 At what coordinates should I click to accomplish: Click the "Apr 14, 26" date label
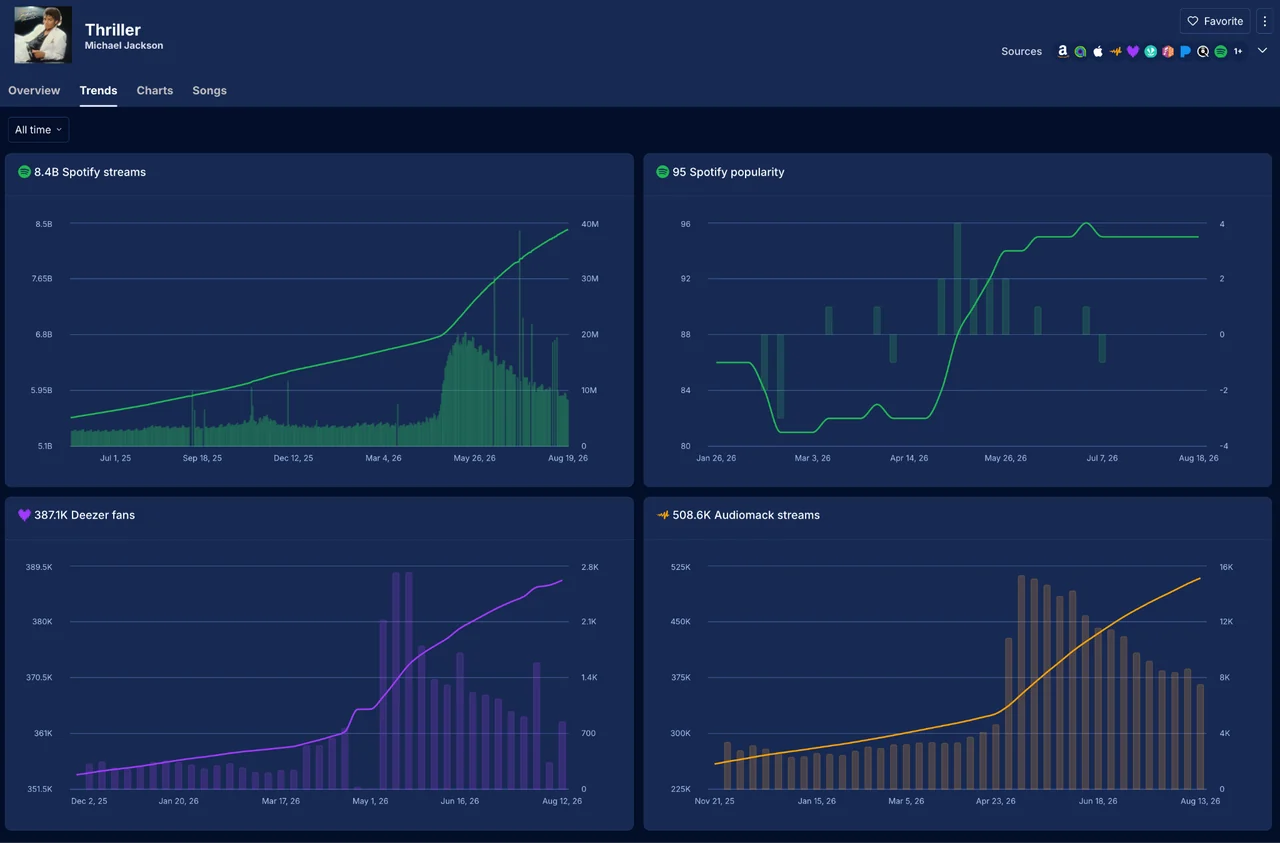[909, 458]
